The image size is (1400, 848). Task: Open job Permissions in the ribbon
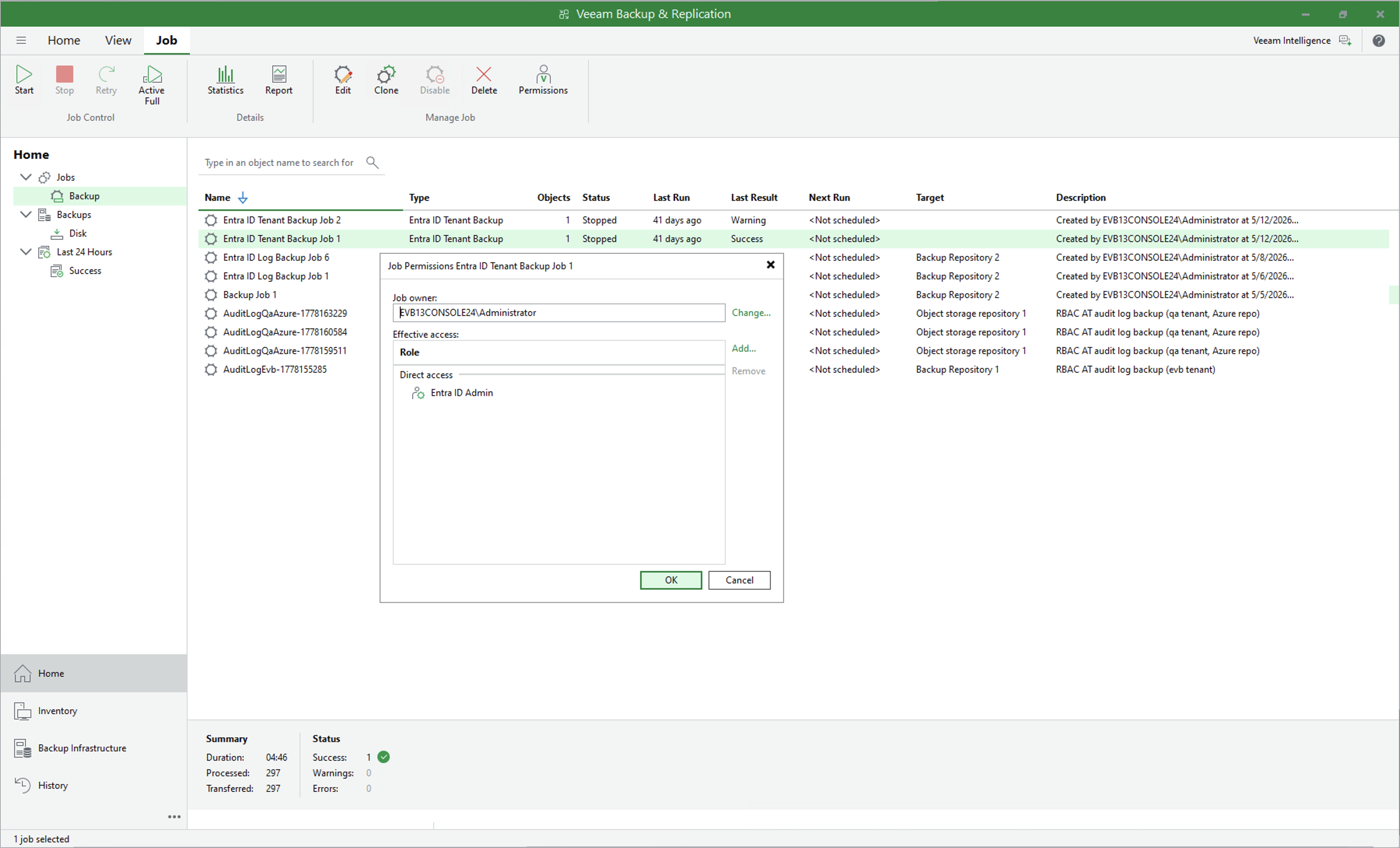542,80
